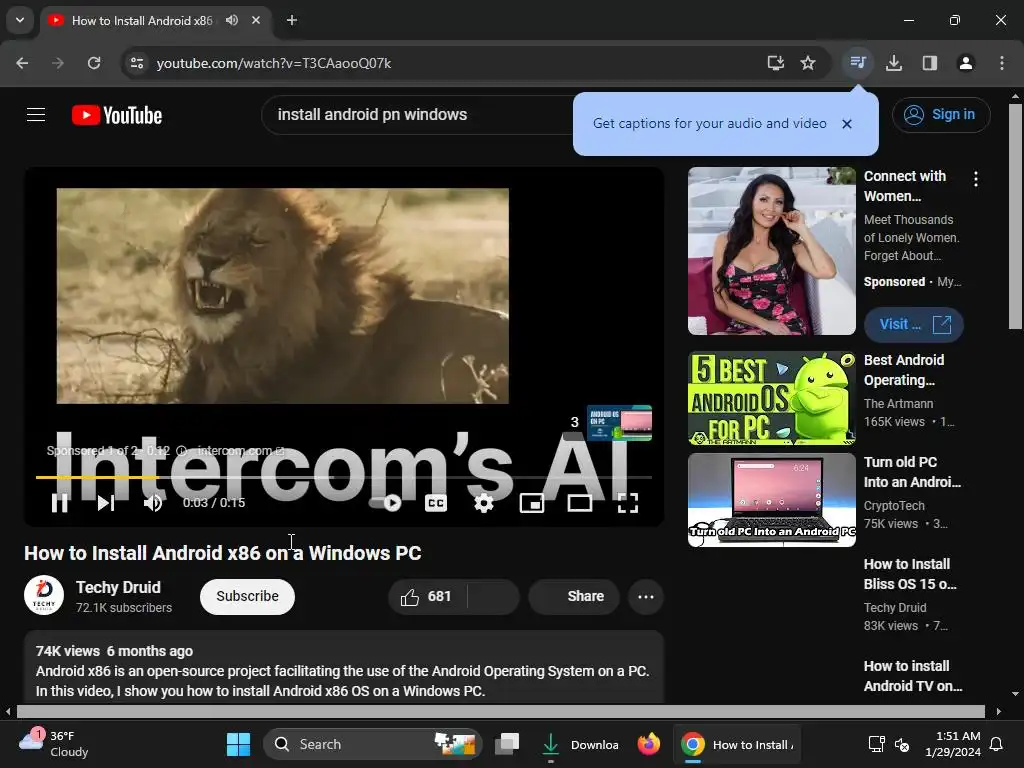This screenshot has width=1024, height=768.
Task: Share the video
Action: pyautogui.click(x=574, y=596)
